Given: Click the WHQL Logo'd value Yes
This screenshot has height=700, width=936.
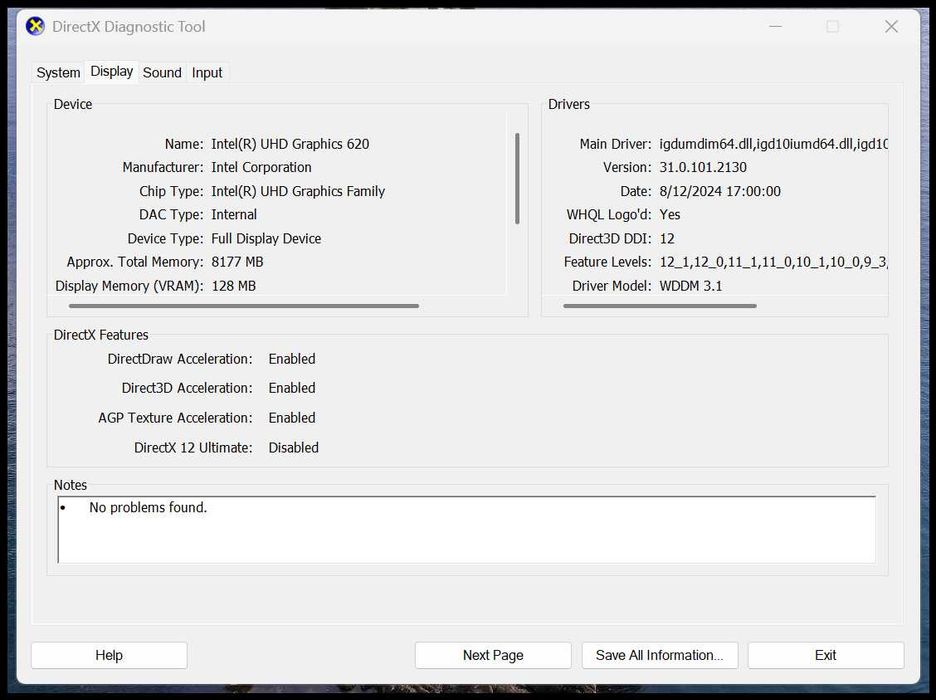Looking at the screenshot, I should 670,214.
